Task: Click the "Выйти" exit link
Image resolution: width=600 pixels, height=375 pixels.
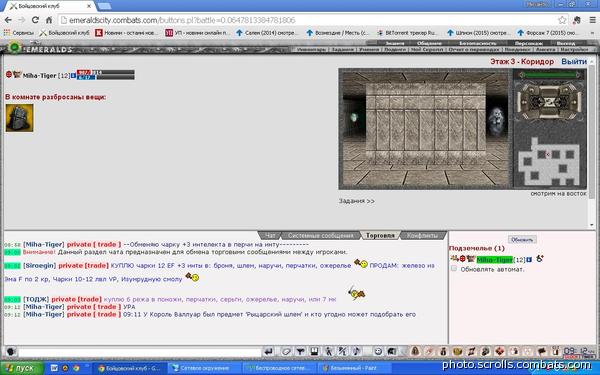Action: pos(574,62)
